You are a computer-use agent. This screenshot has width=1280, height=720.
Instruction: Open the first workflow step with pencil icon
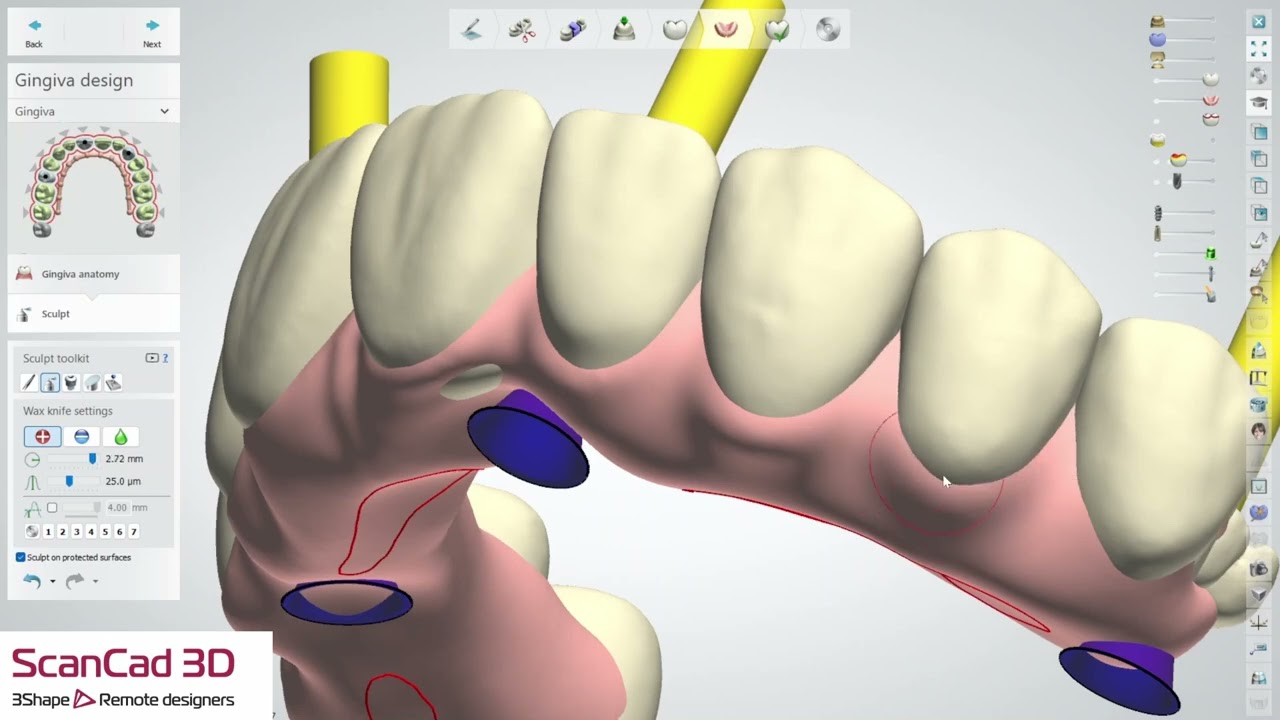471,30
